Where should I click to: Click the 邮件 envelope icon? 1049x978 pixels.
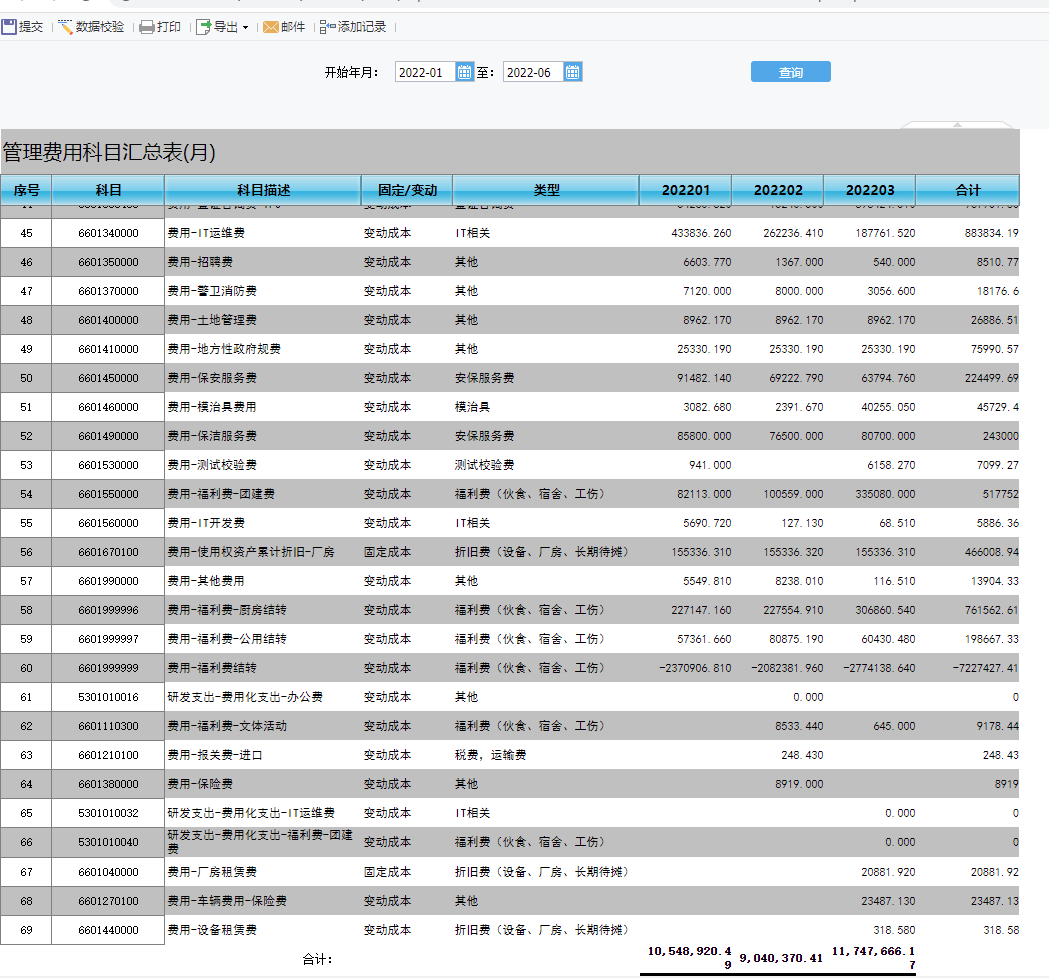tap(271, 27)
